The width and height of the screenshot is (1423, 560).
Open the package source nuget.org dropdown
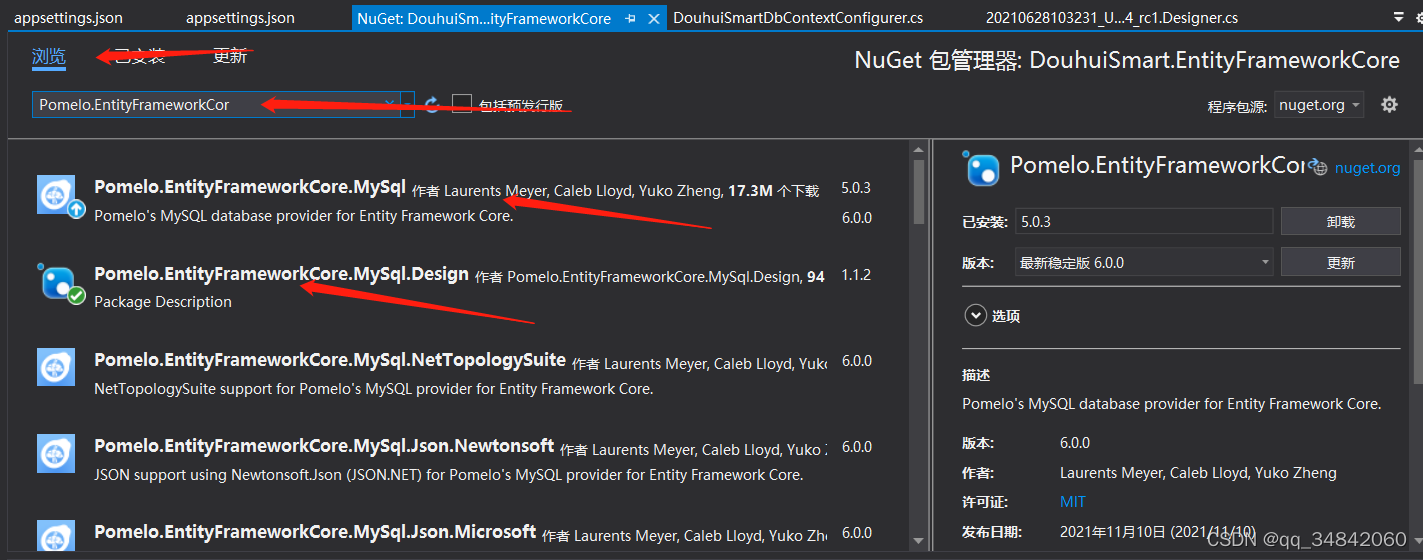(1319, 104)
